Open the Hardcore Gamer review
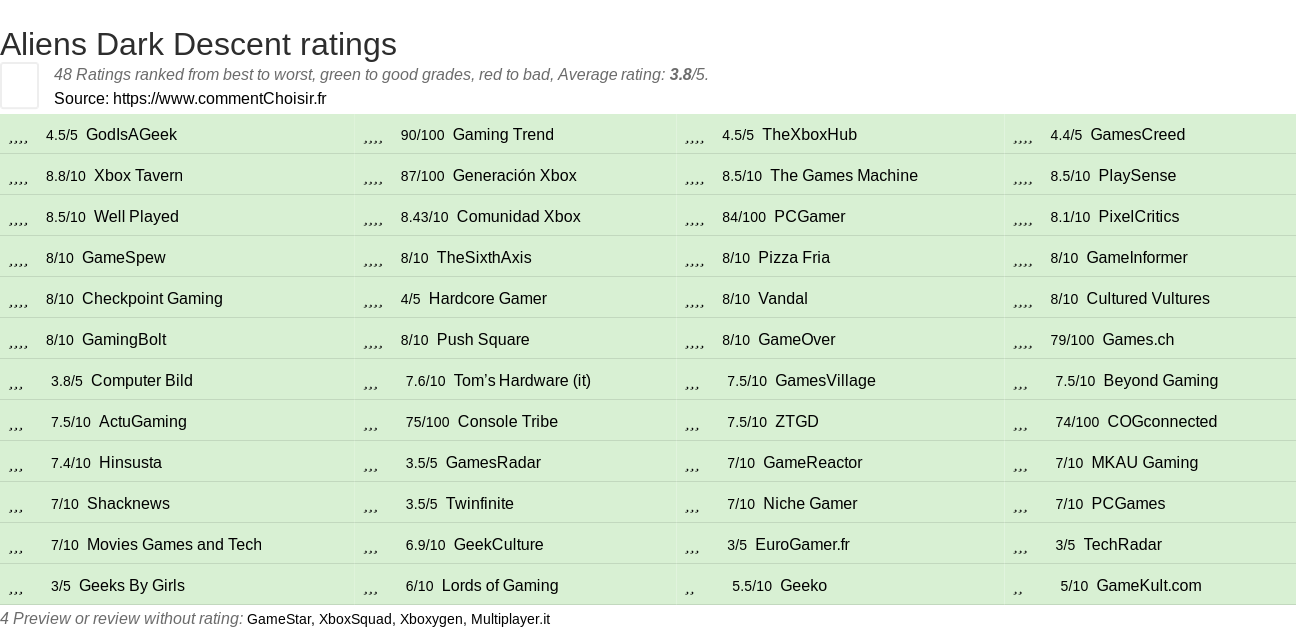The width and height of the screenshot is (1296, 630). click(x=488, y=299)
